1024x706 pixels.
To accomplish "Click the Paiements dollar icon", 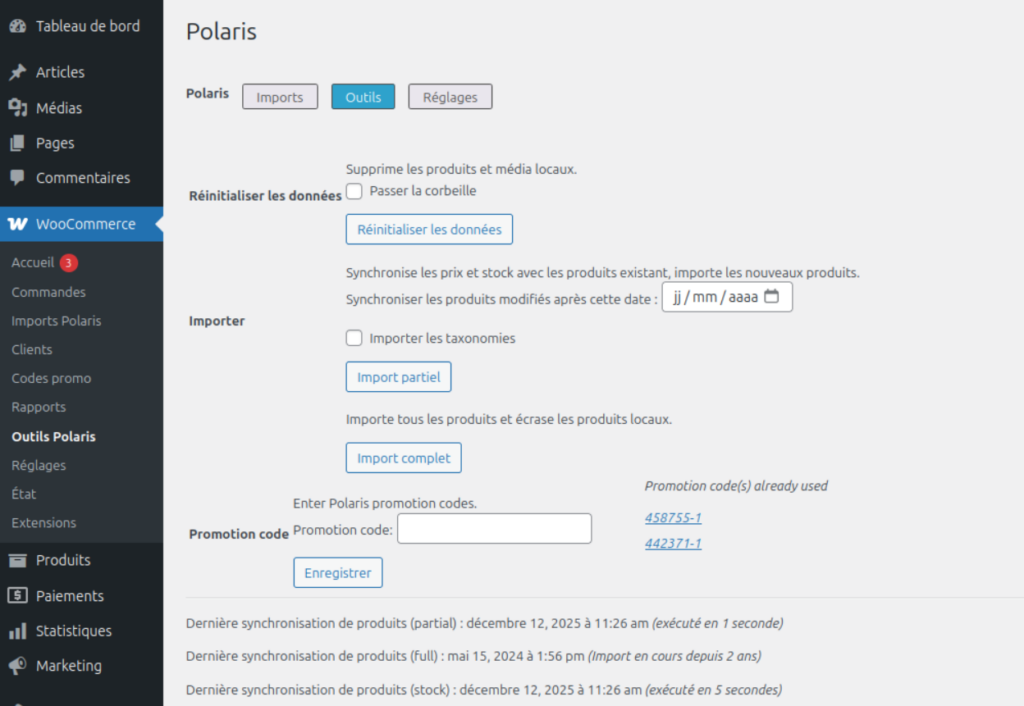I will [x=17, y=596].
